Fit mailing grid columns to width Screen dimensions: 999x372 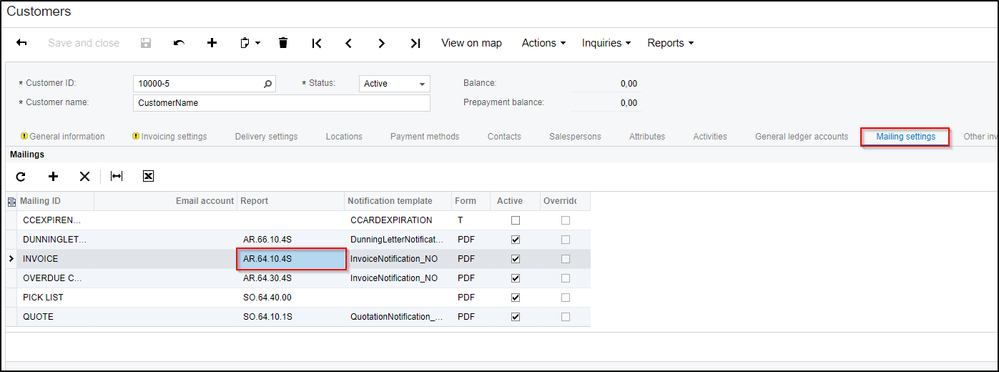[x=117, y=176]
